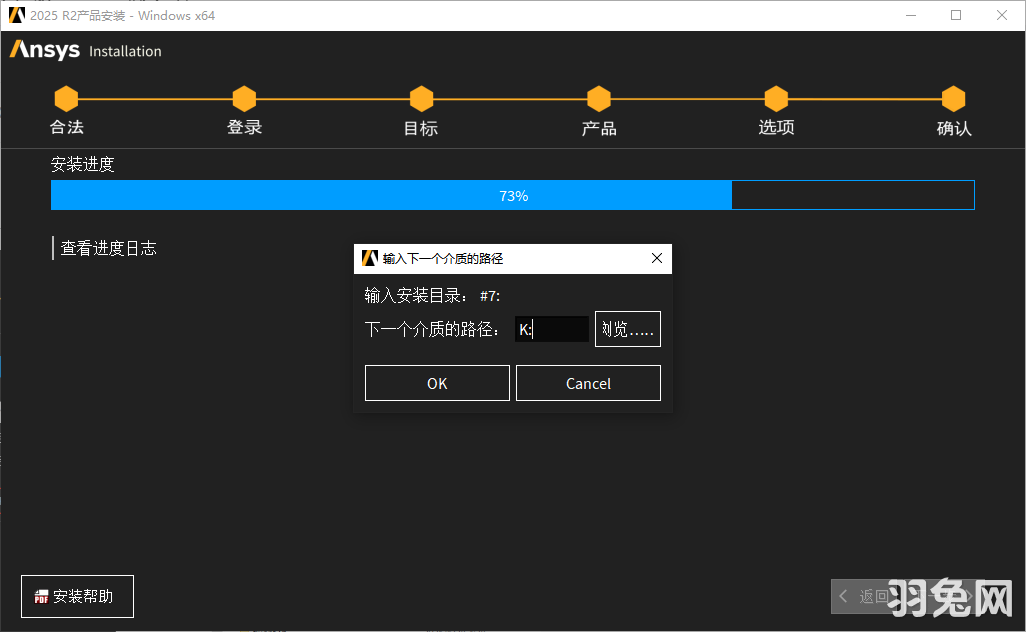Click the Ansys logo on the dialog title bar
Screen dimensions: 1026x632
tap(367, 258)
